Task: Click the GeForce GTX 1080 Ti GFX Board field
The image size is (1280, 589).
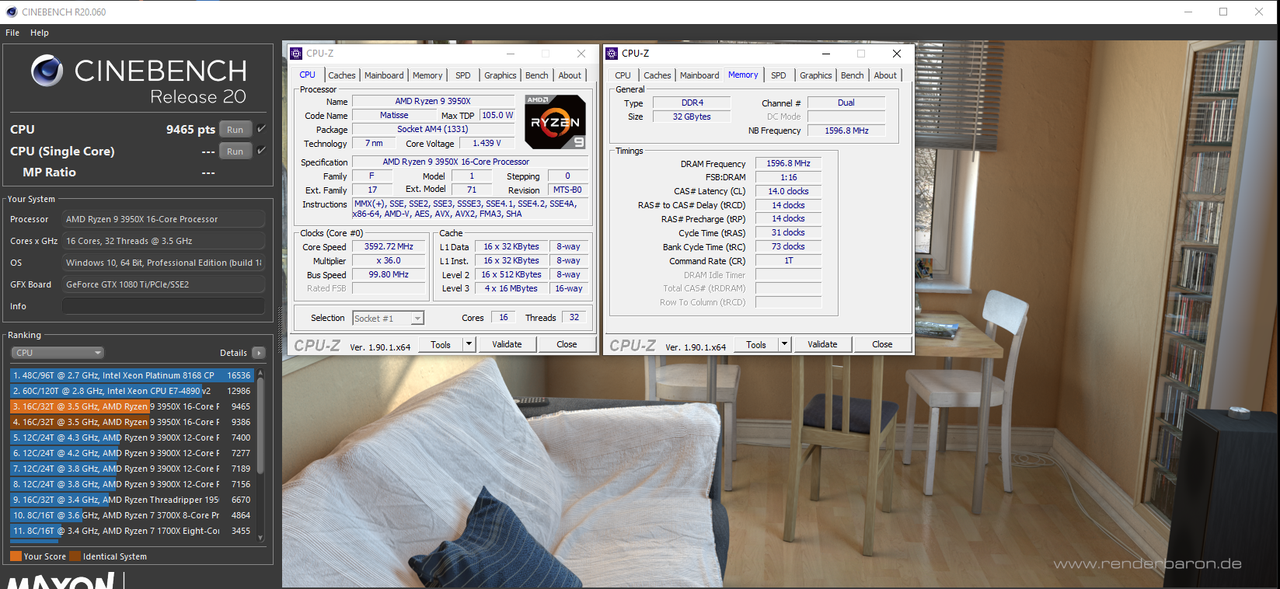Action: [x=164, y=284]
